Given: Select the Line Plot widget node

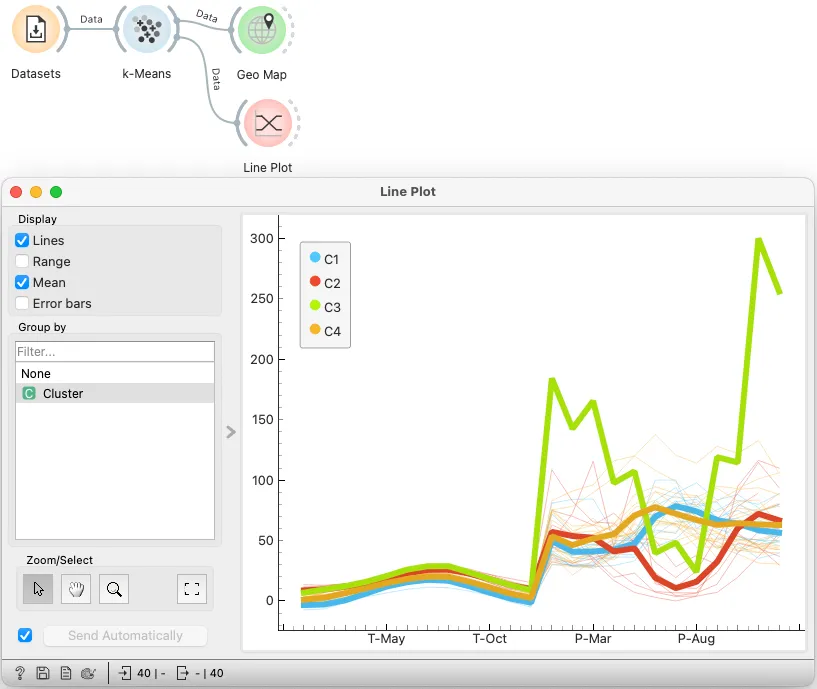Looking at the screenshot, I should point(268,123).
